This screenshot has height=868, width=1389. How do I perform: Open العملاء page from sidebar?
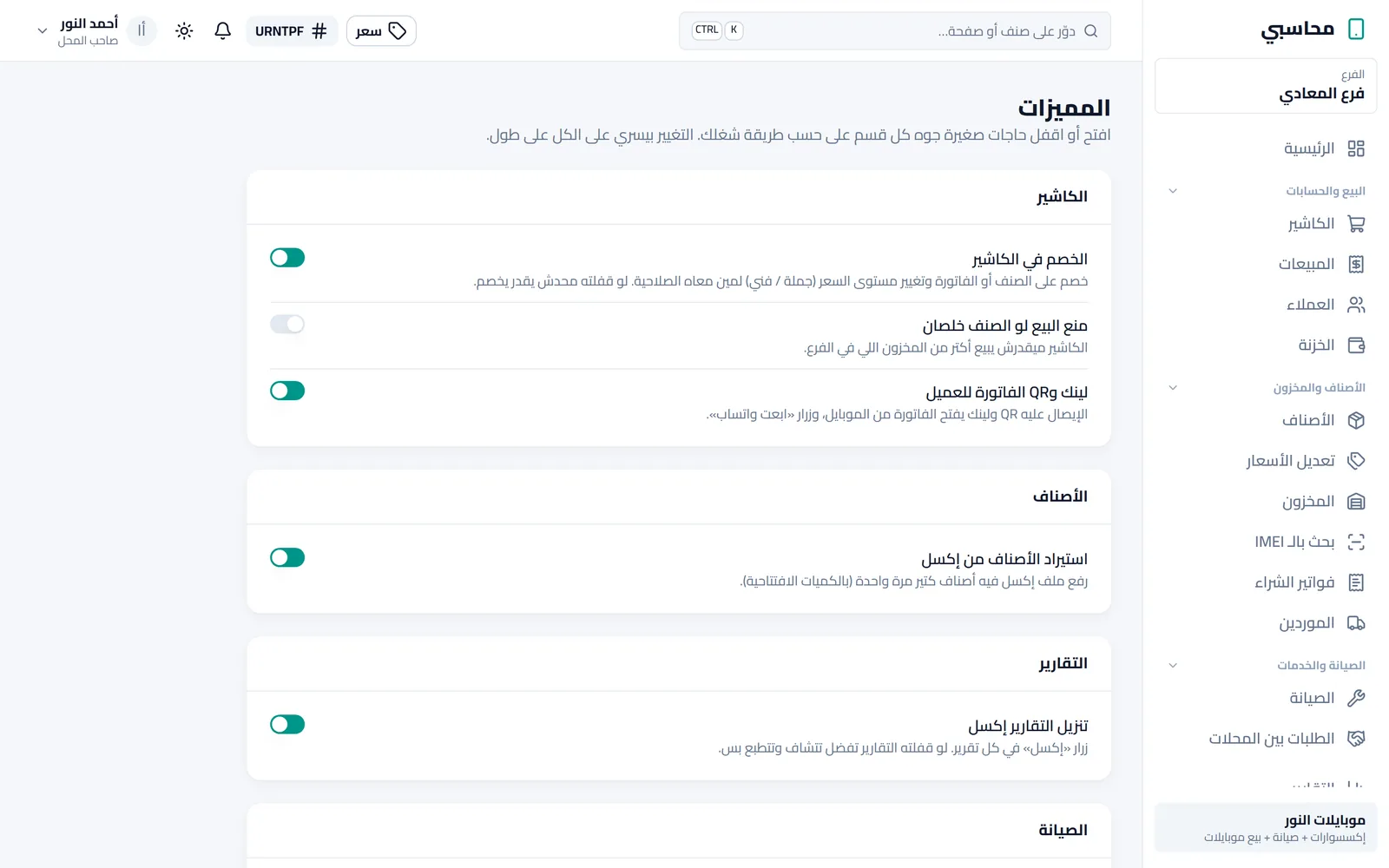[1266, 305]
